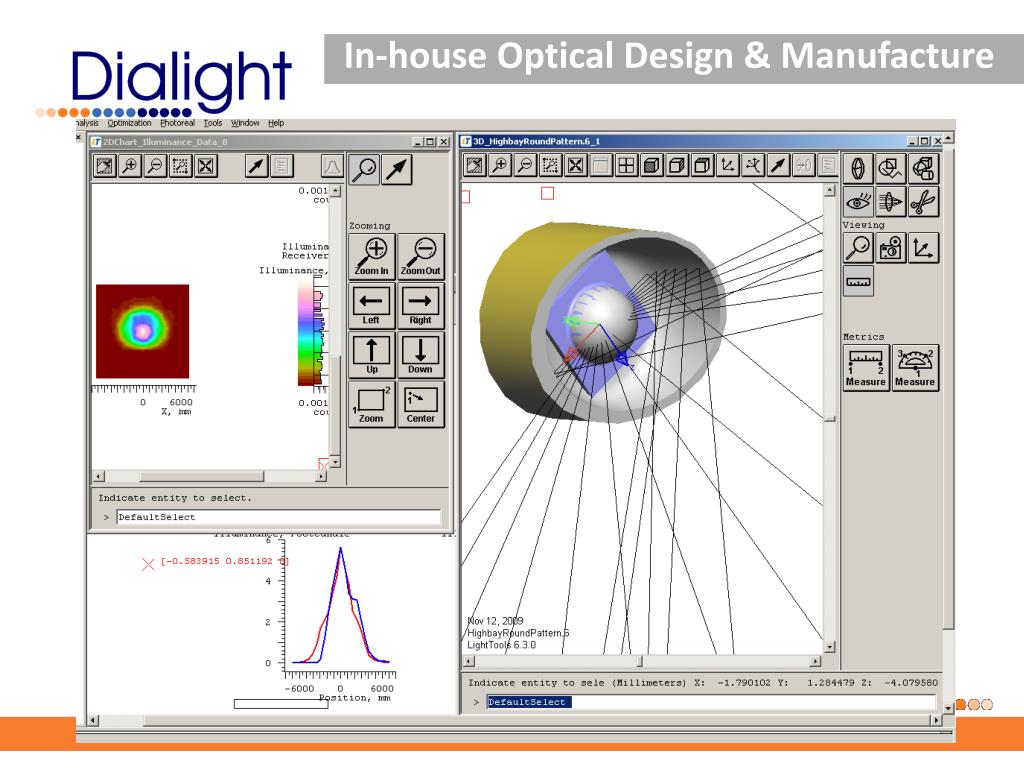The image size is (1024, 768).
Task: Click fit-all icon in 2DChart toolbar
Action: click(205, 166)
